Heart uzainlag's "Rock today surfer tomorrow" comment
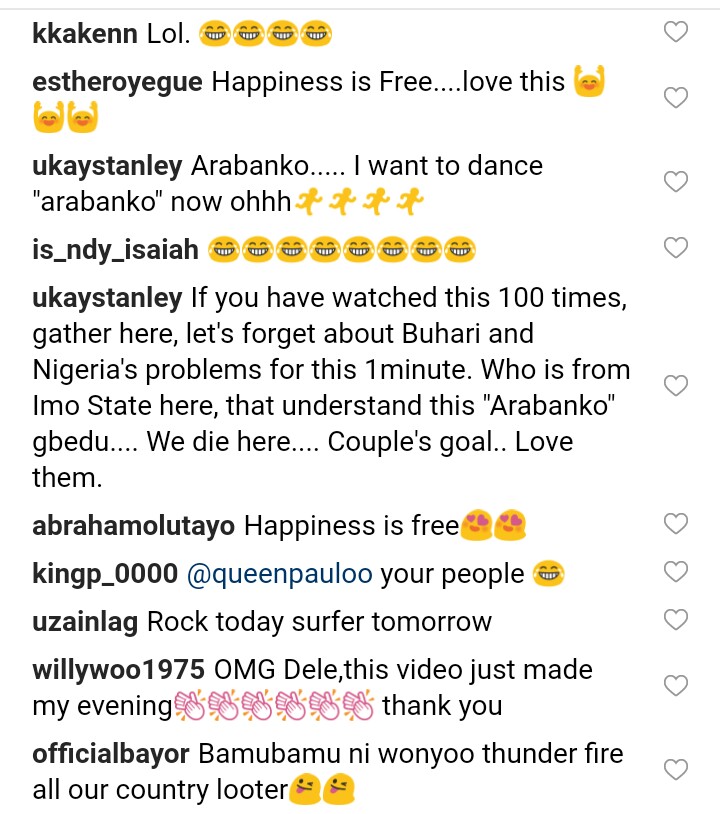This screenshot has width=720, height=814. click(676, 620)
